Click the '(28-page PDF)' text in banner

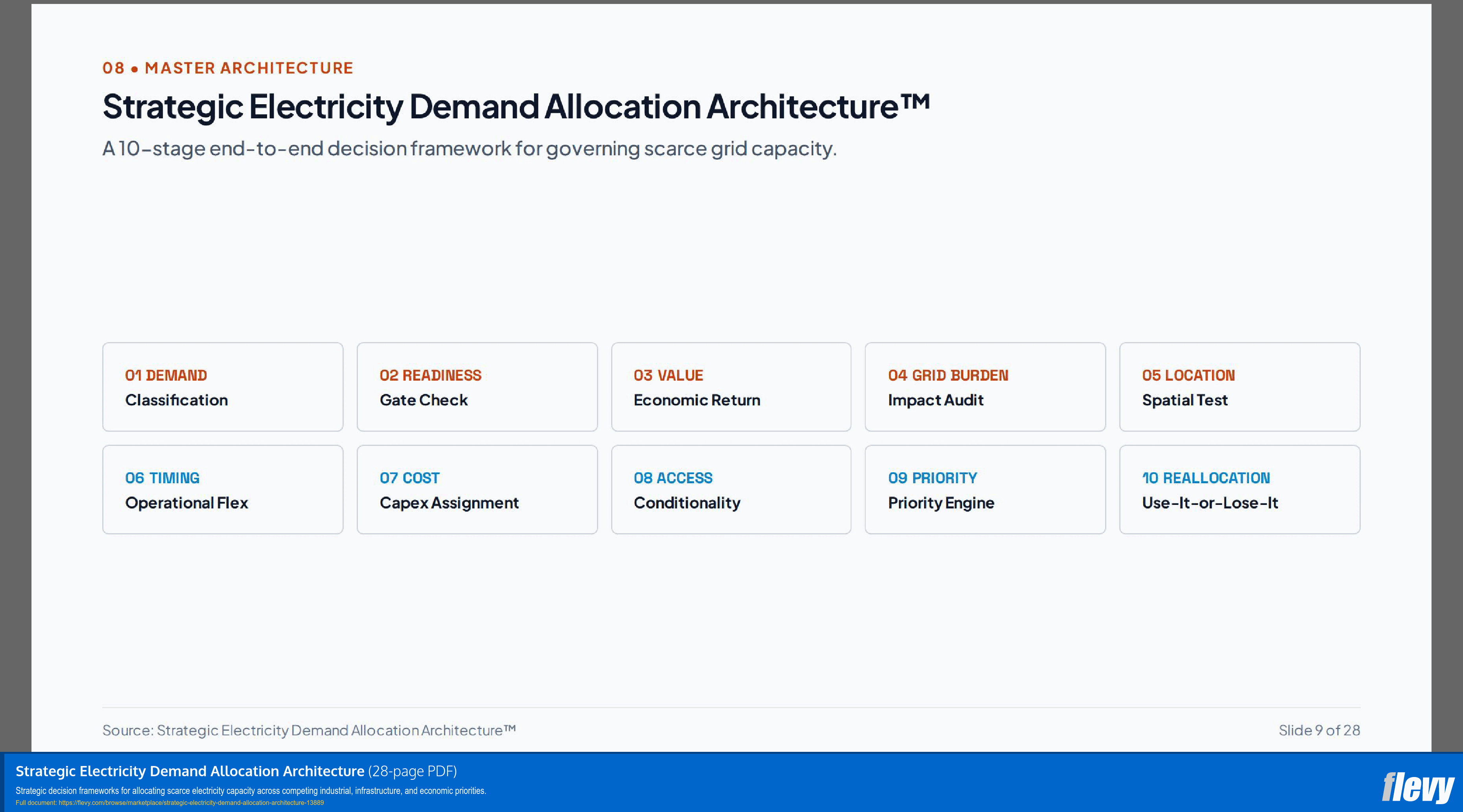pos(412,771)
